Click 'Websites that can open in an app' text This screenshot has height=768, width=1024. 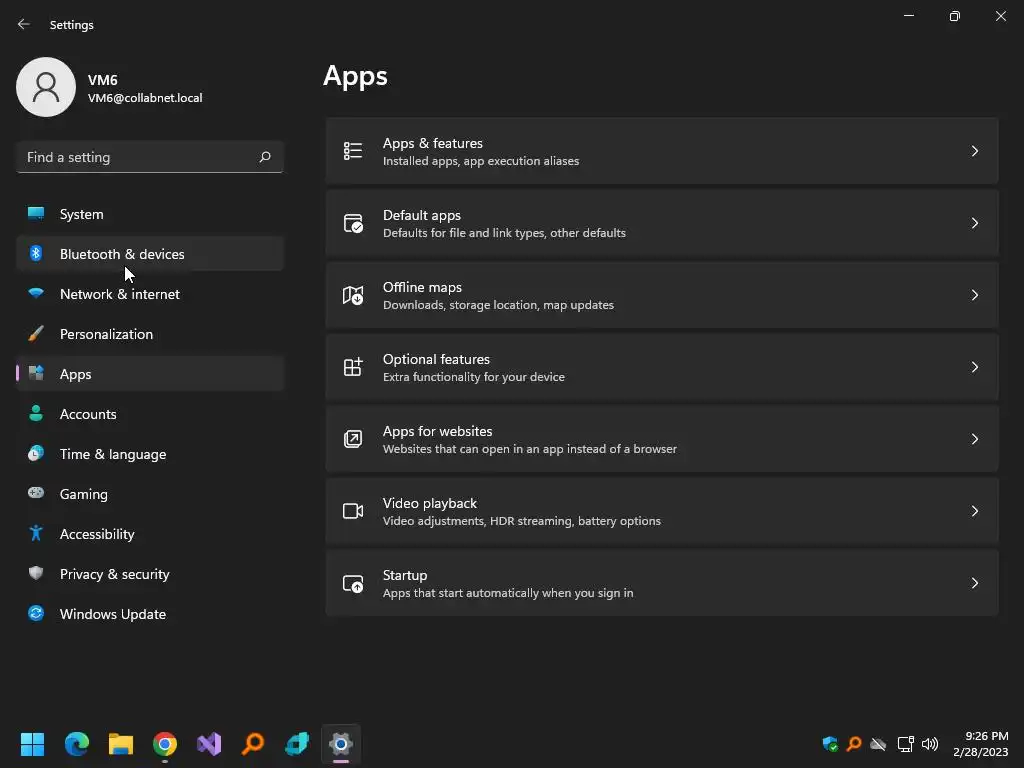[x=530, y=449]
